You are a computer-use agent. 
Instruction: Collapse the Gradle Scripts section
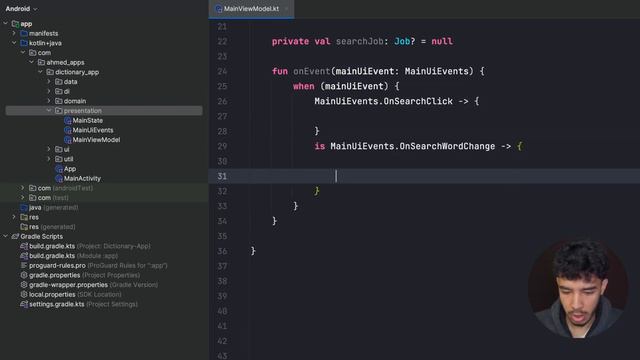coord(6,236)
